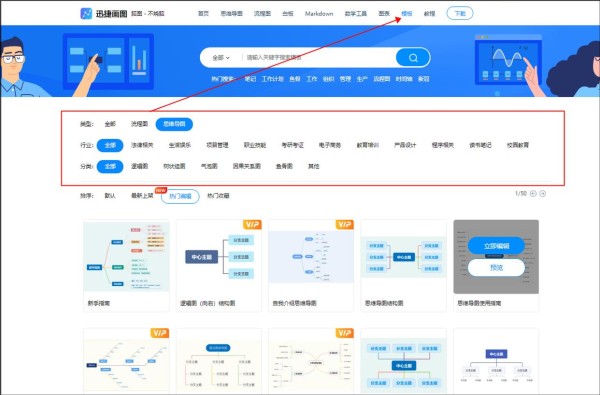Select 思维导图 type filter

click(174, 124)
